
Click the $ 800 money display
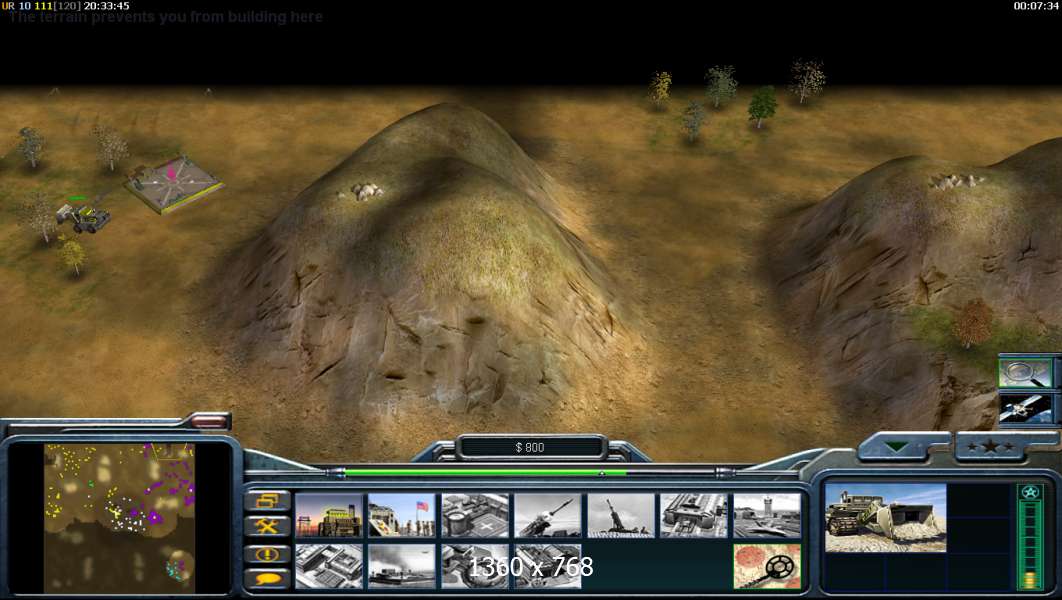(x=530, y=448)
